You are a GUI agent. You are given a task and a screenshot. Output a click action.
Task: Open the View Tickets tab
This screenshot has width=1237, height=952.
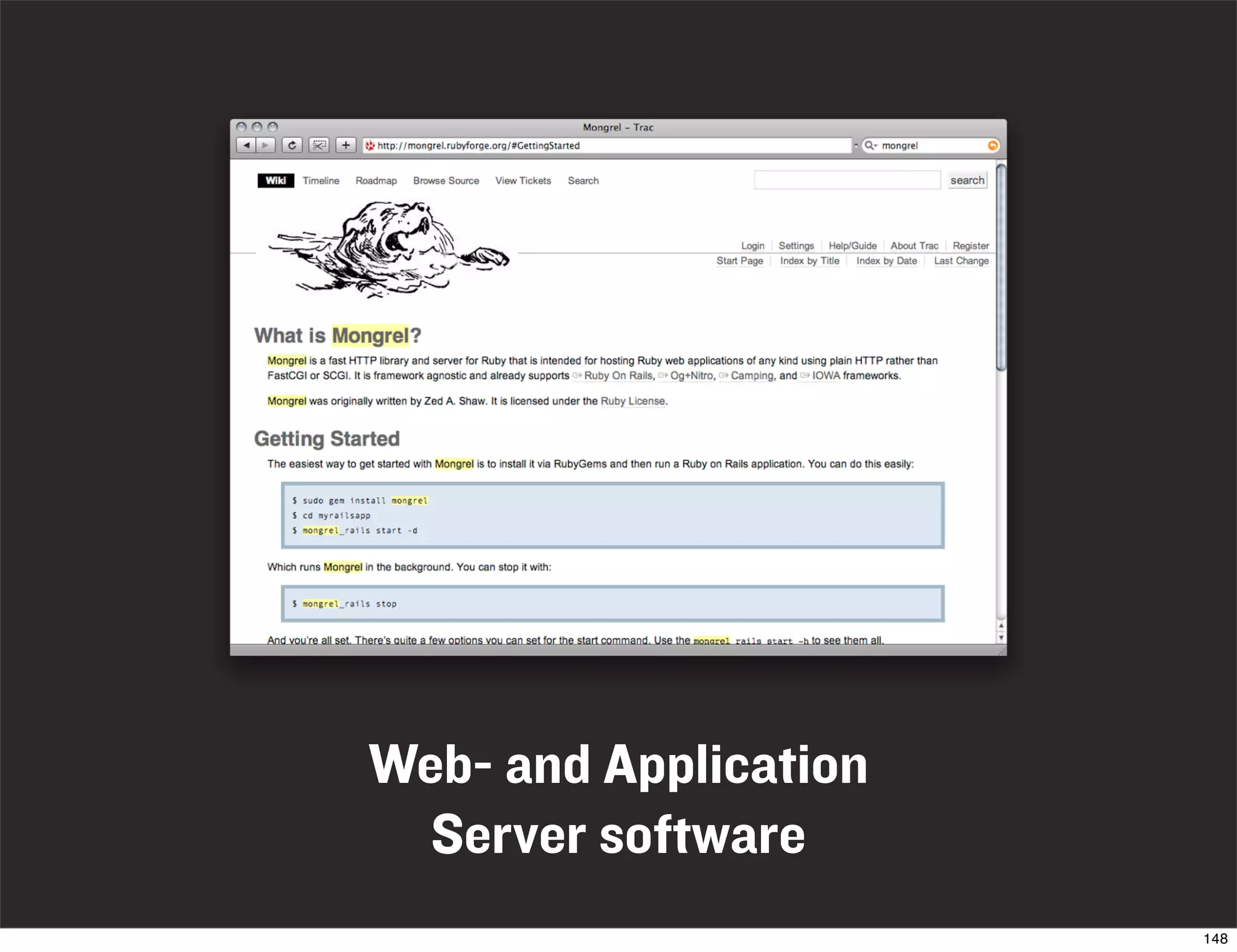pyautogui.click(x=523, y=181)
